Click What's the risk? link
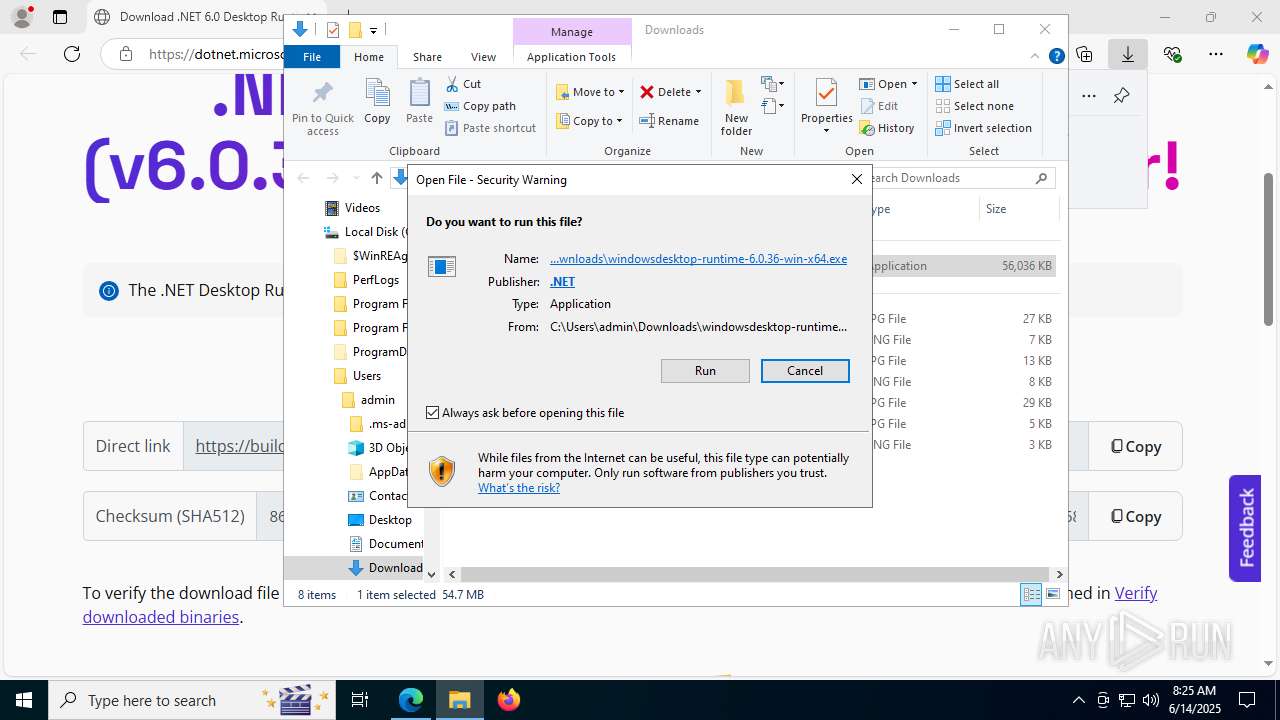Screen dimensions: 1280x720 (x=519, y=488)
